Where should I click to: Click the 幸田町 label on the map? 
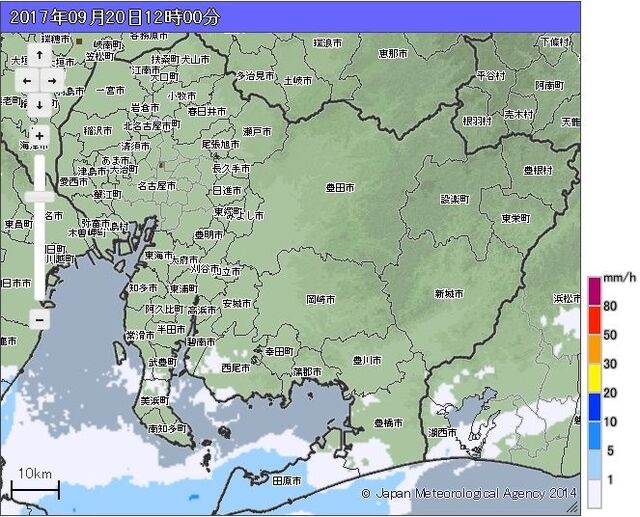[280, 351]
